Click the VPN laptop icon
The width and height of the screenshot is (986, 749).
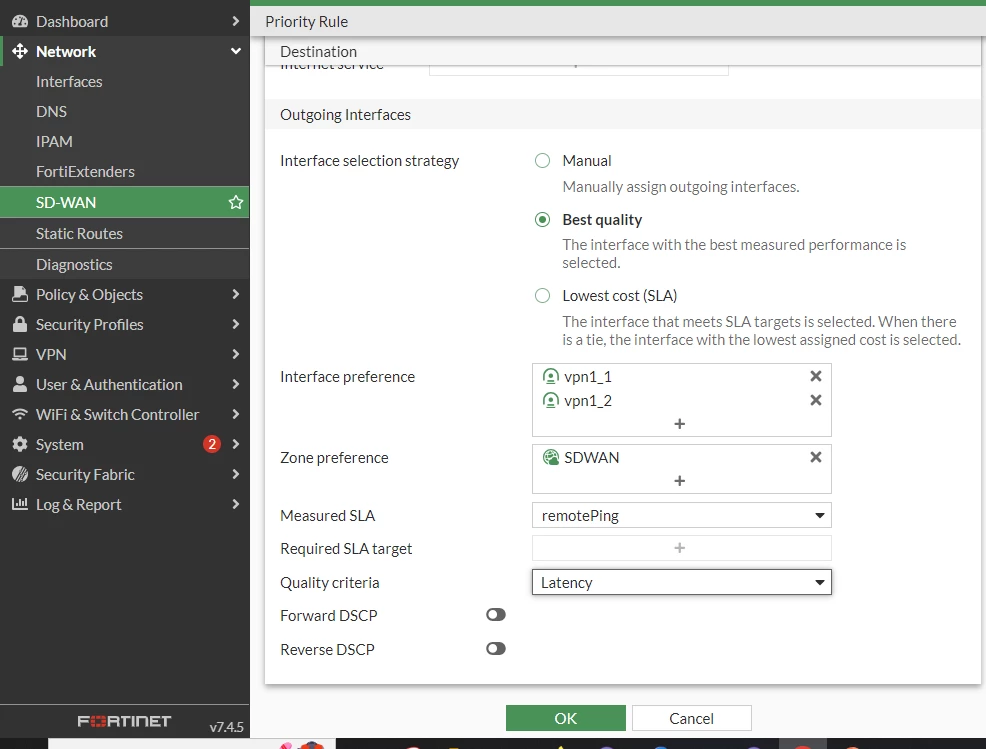tap(20, 355)
